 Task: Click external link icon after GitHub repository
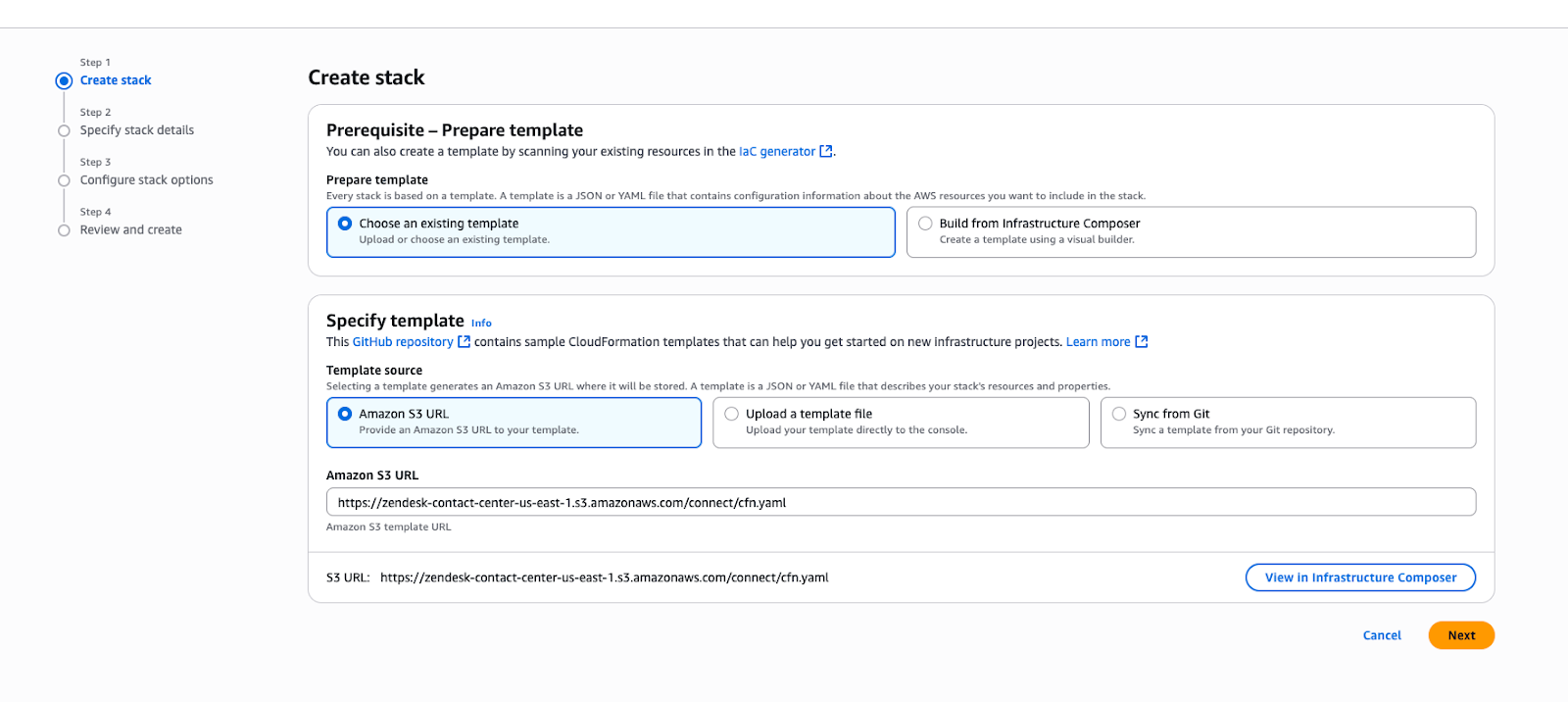[x=465, y=342]
